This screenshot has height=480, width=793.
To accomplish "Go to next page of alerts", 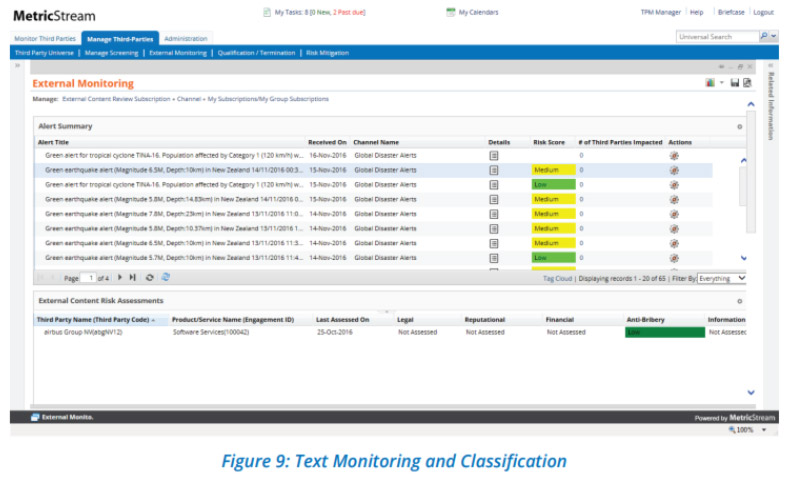I will click(x=120, y=277).
